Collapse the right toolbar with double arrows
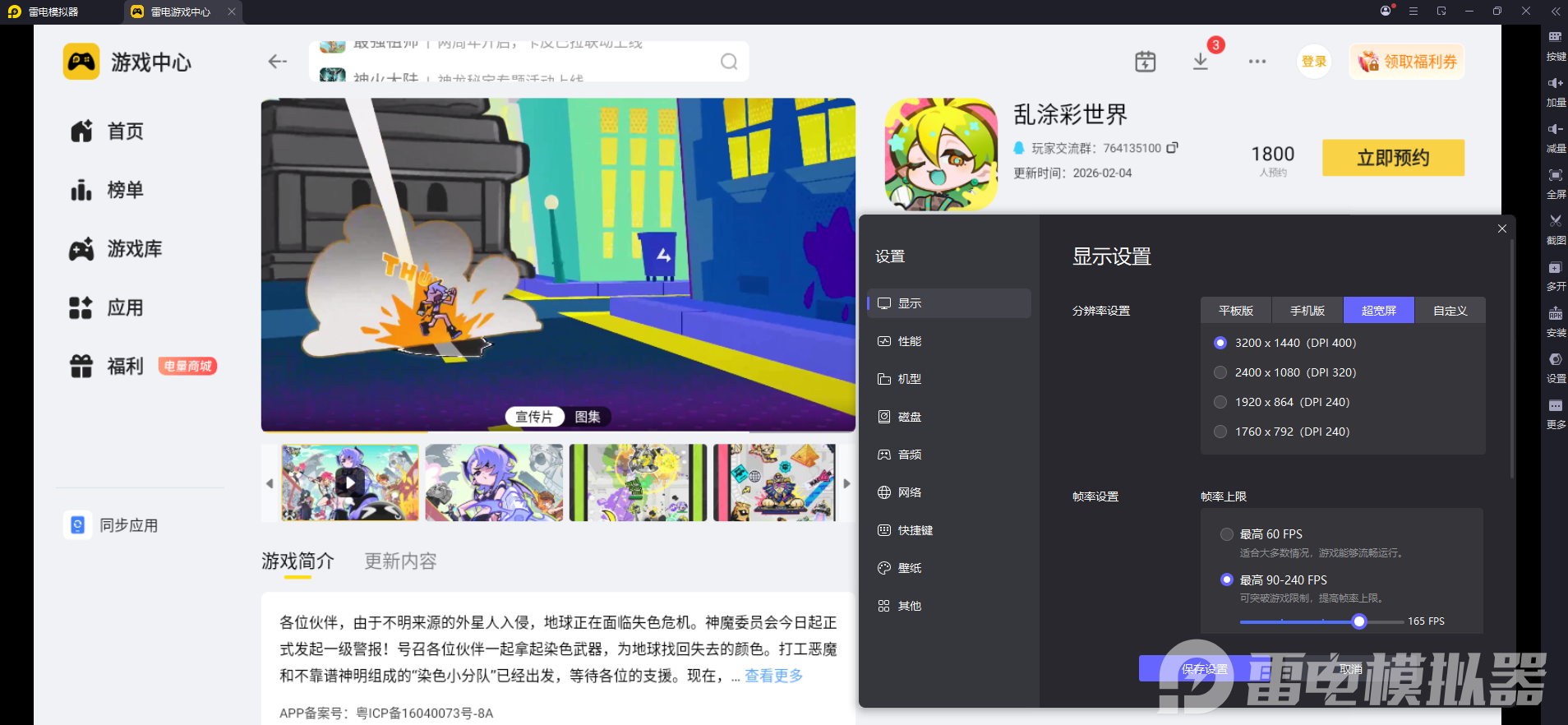Viewport: 1568px width, 725px height. 1555,11
